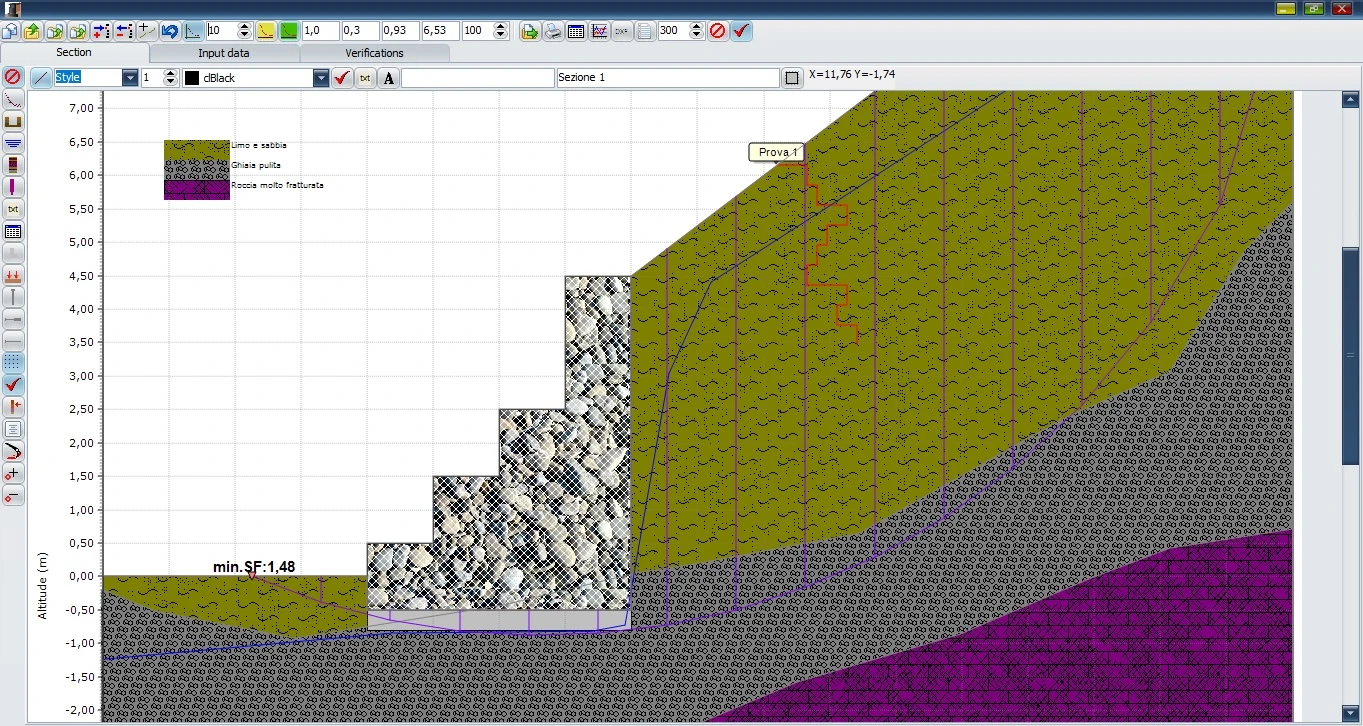This screenshot has height=726, width=1363.
Task: Click the undo arrow icon in top toolbar
Action: tap(170, 31)
